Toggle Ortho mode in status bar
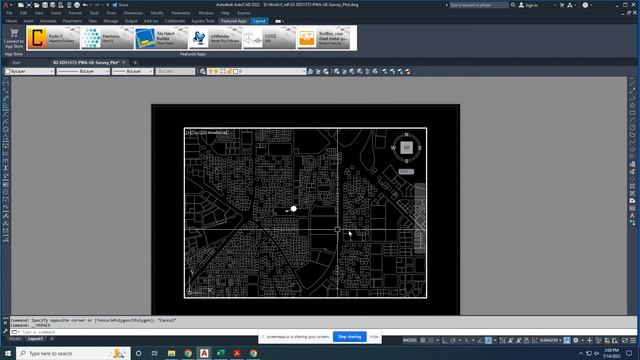 pyautogui.click(x=445, y=340)
